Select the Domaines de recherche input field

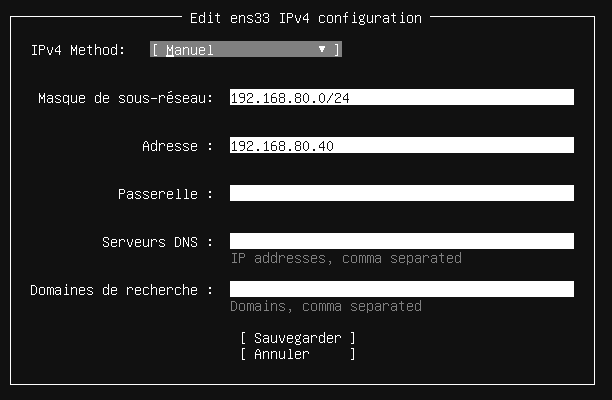point(401,289)
